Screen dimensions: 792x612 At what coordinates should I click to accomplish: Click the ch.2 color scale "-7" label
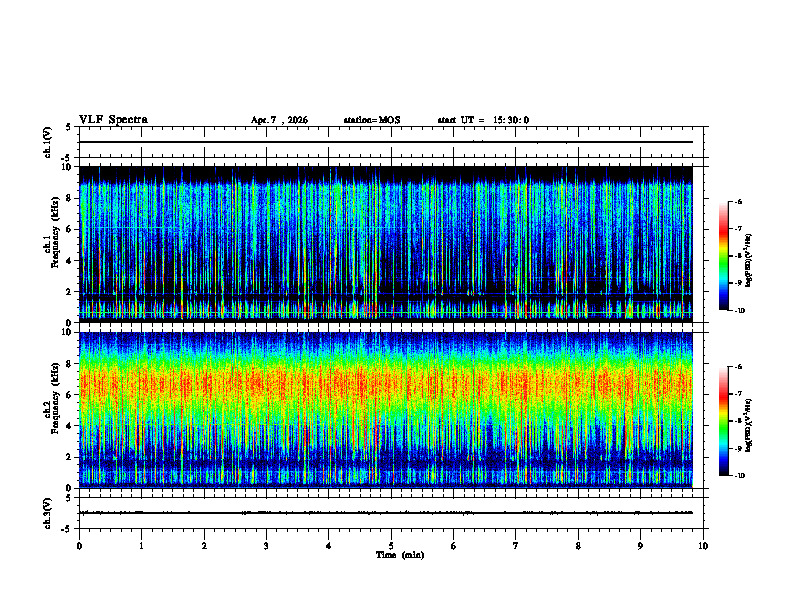click(738, 394)
